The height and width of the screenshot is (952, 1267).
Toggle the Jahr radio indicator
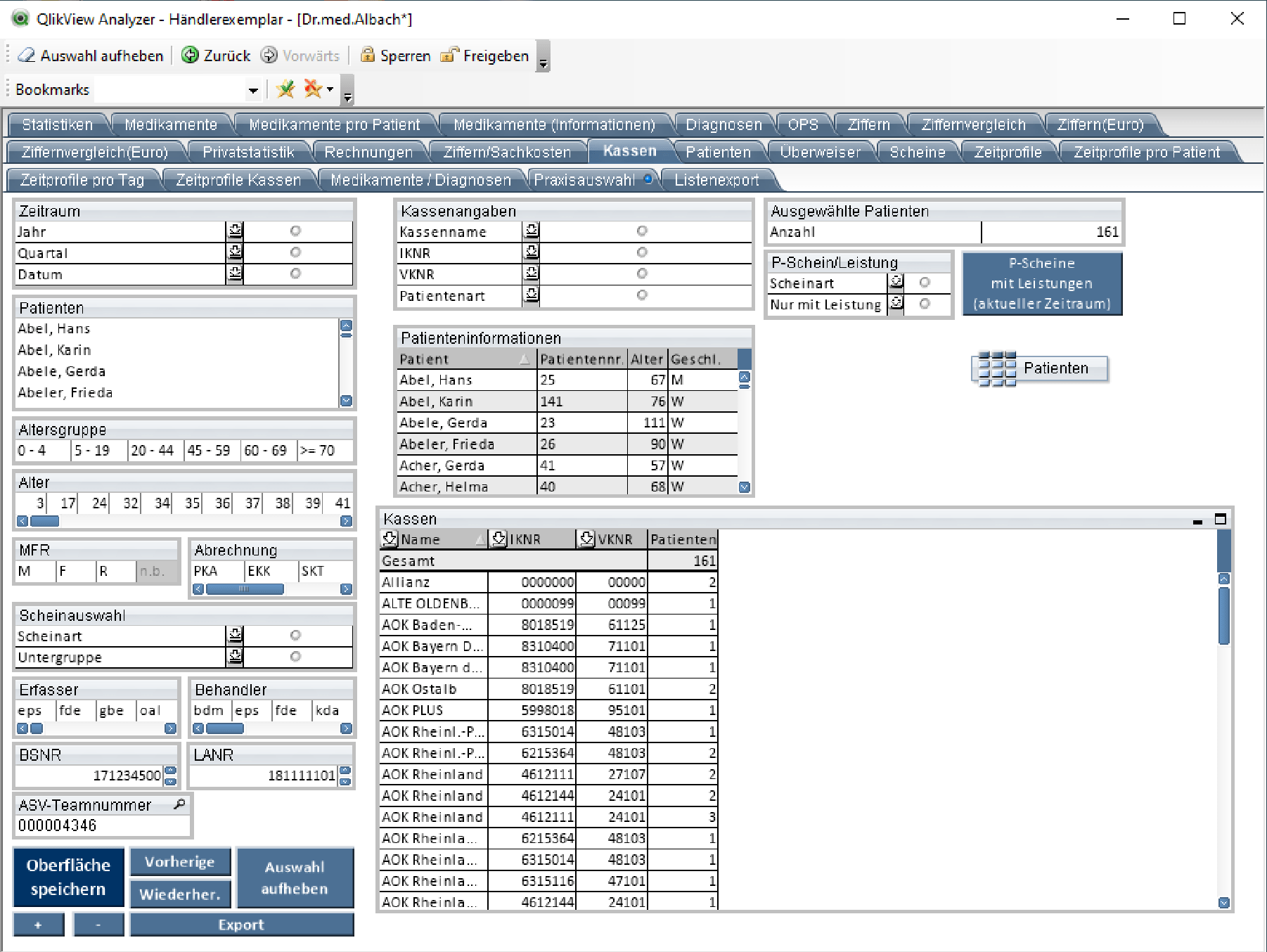tap(295, 231)
